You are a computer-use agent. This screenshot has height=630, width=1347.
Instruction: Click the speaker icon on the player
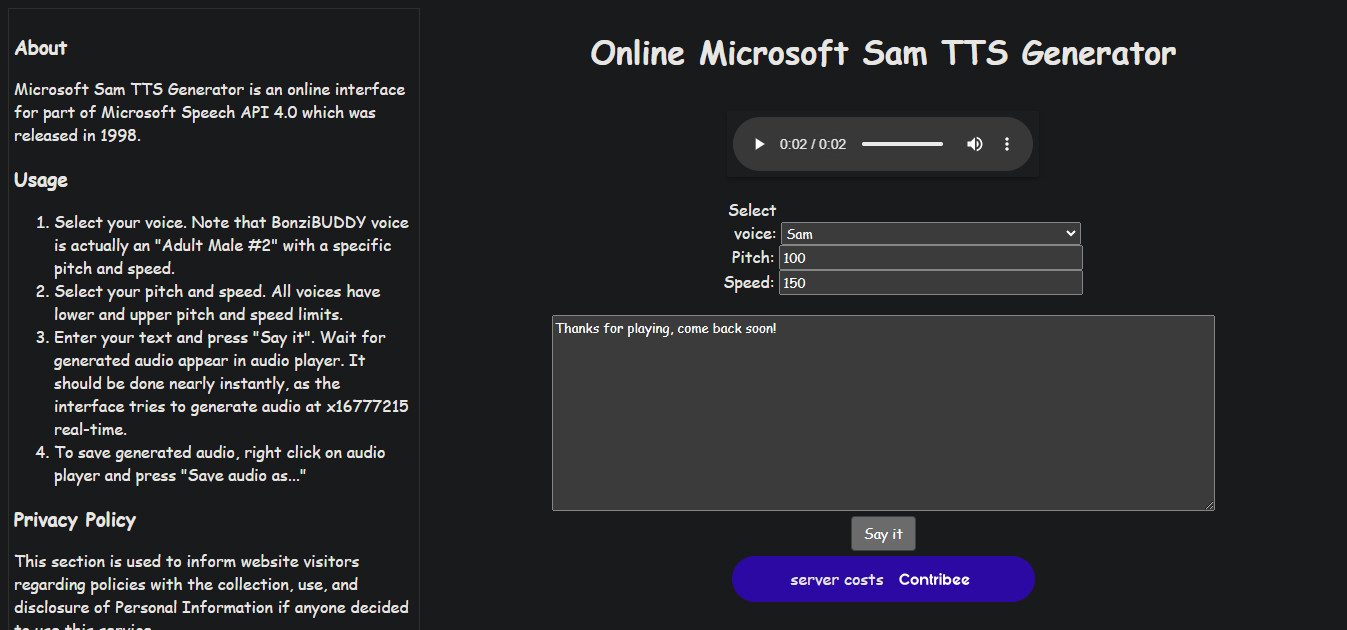point(975,143)
